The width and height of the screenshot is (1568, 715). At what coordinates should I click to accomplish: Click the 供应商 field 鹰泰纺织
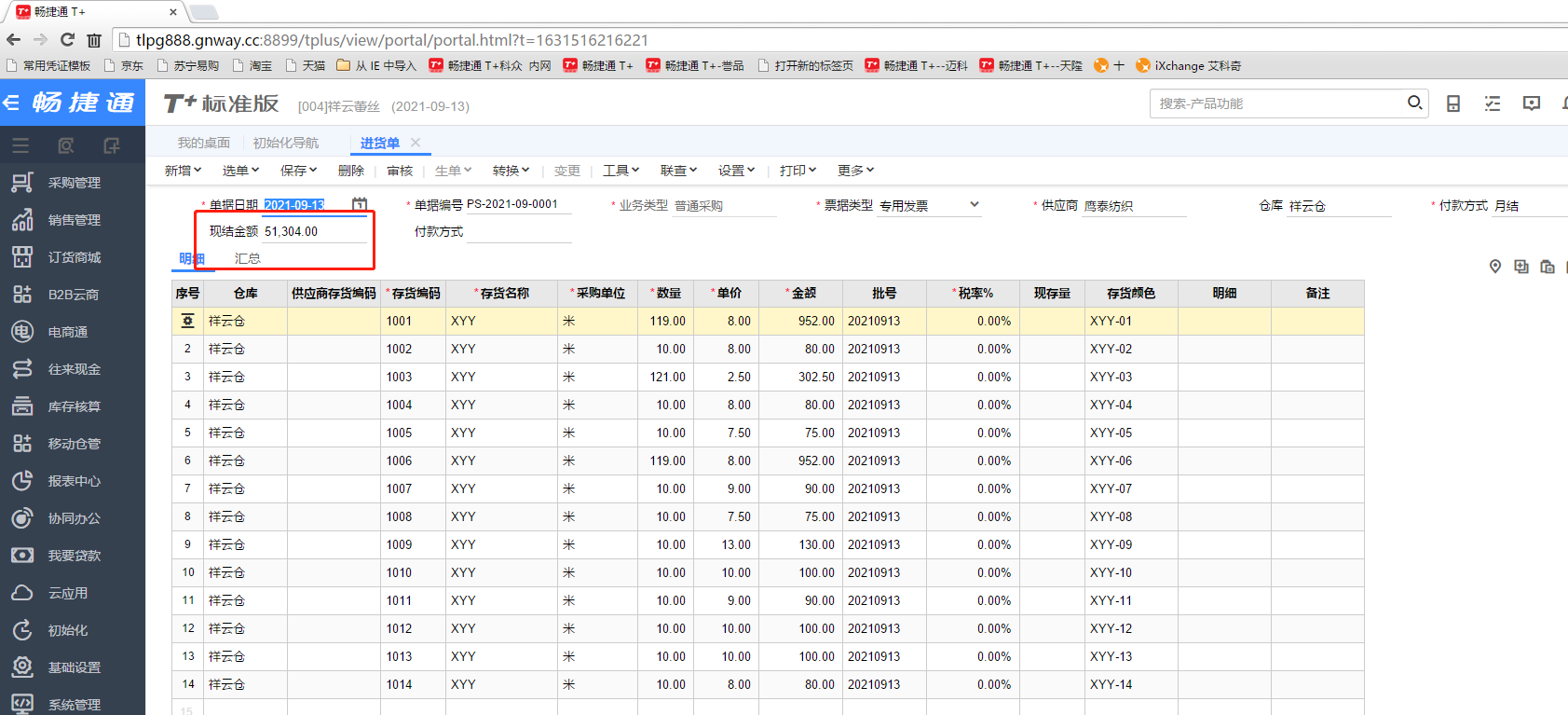pos(1135,206)
